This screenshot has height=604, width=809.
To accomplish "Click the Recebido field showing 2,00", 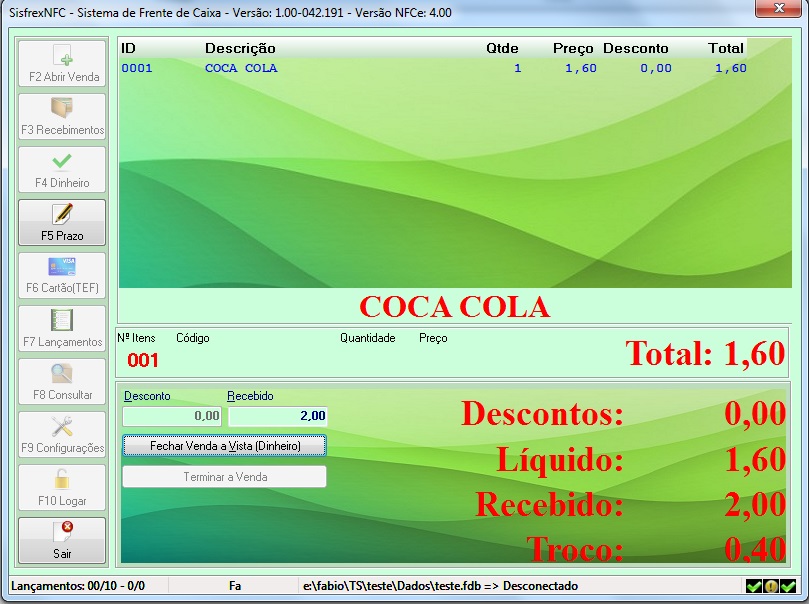I will pyautogui.click(x=278, y=416).
